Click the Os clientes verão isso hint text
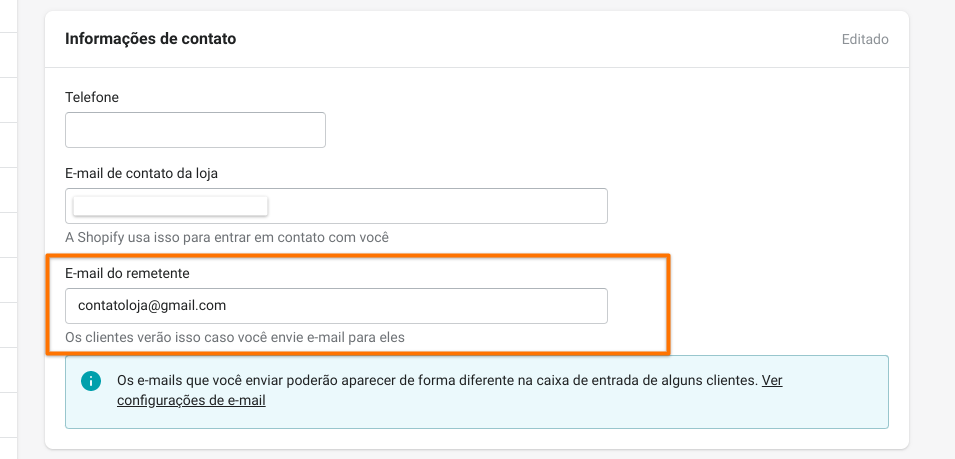Viewport: 955px width, 459px height. click(234, 337)
